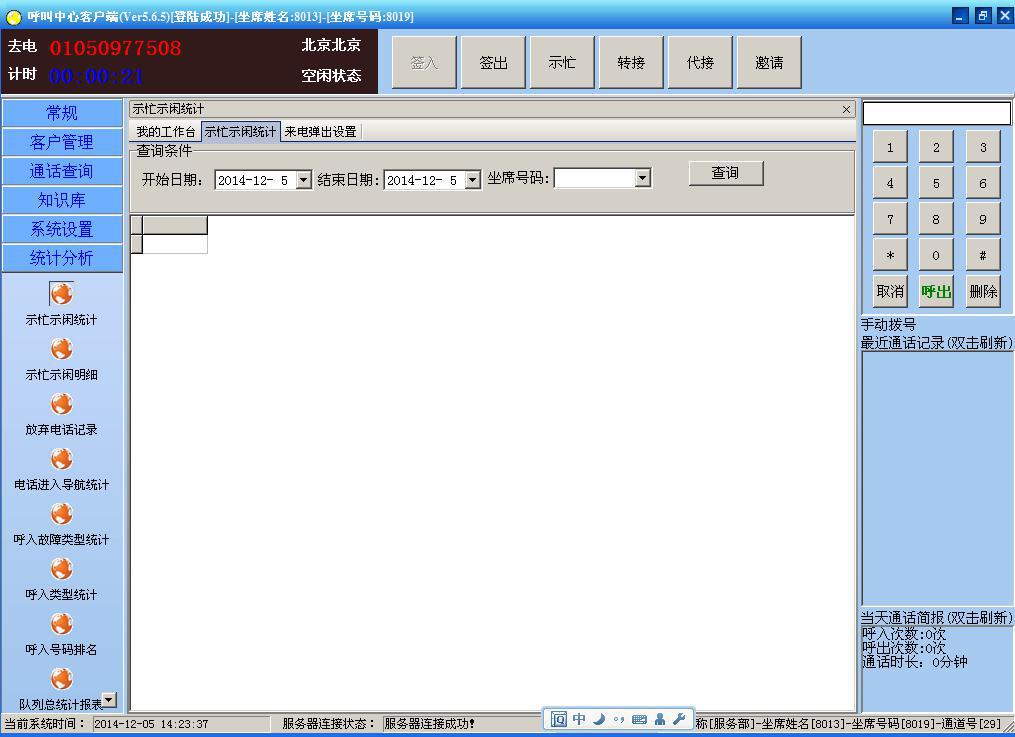Switch to the 来电弹出设置 tab
This screenshot has height=737, width=1015.
(320, 132)
